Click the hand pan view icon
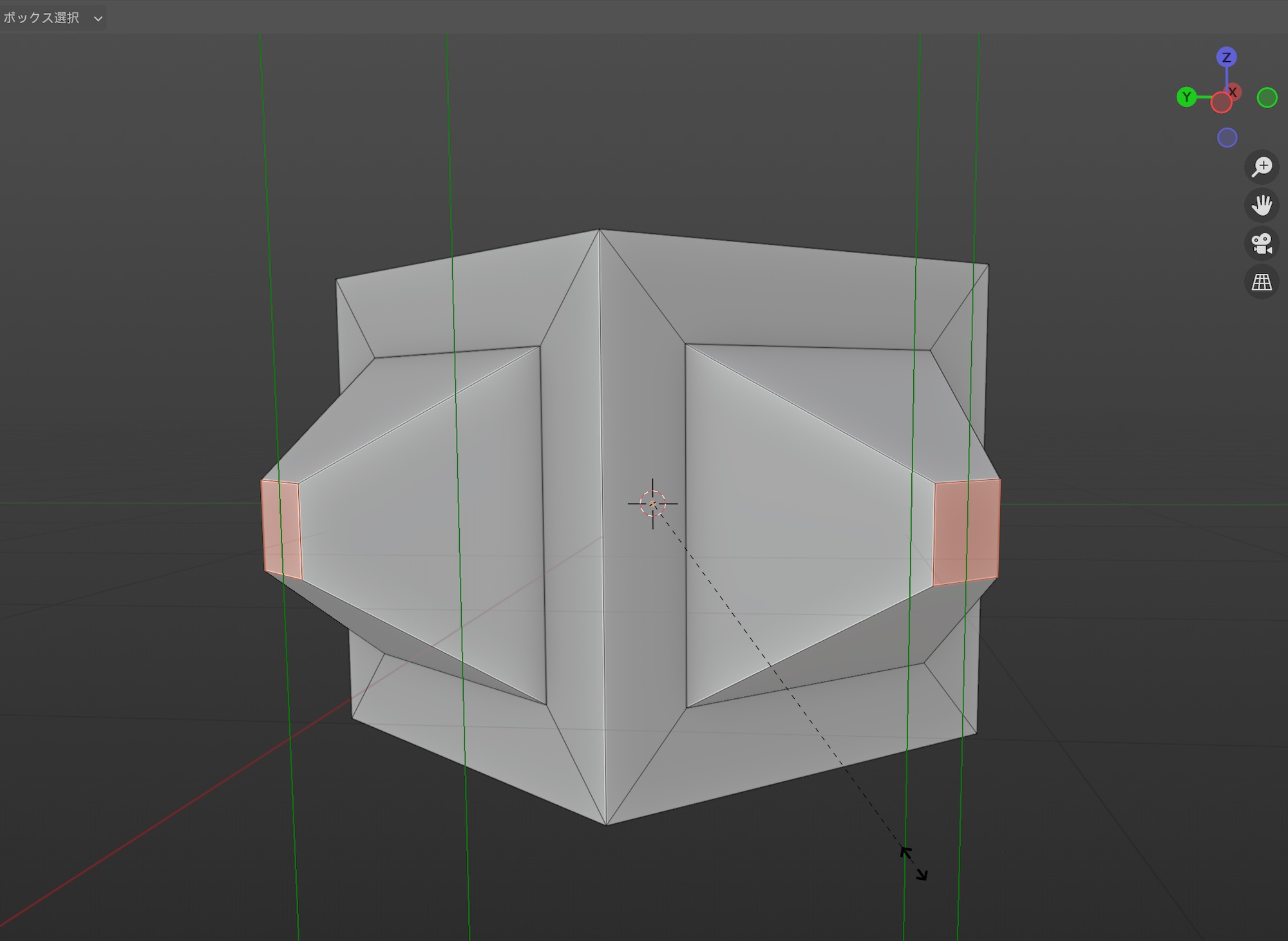Viewport: 1288px width, 941px height. click(x=1262, y=205)
